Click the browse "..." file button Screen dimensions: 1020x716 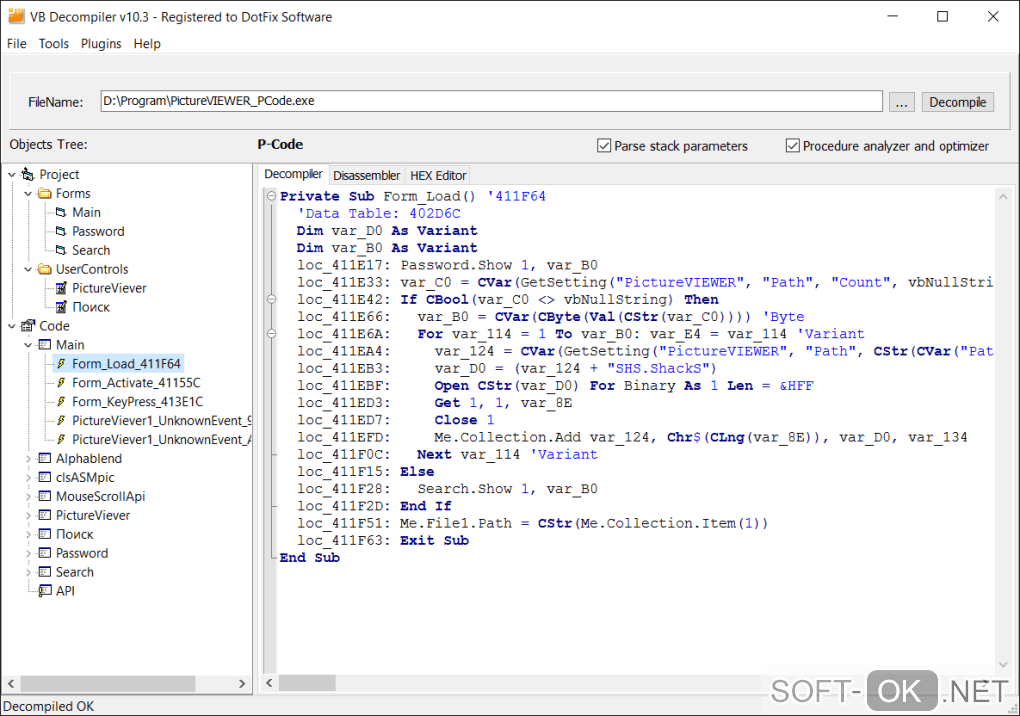901,102
